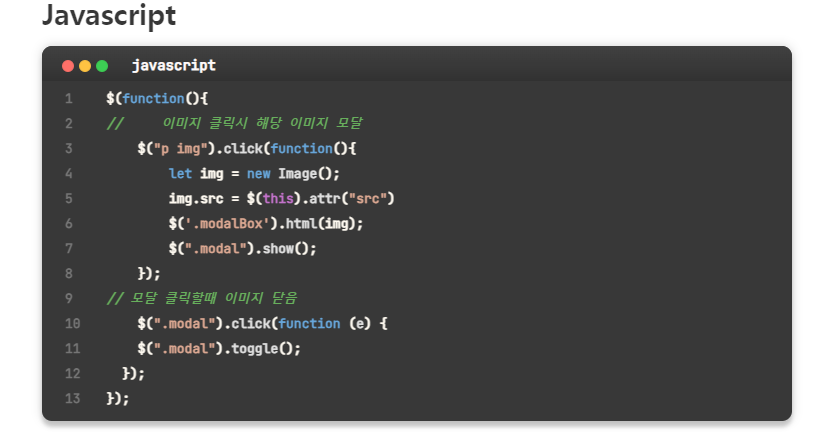Click line number 3

pos(68,149)
